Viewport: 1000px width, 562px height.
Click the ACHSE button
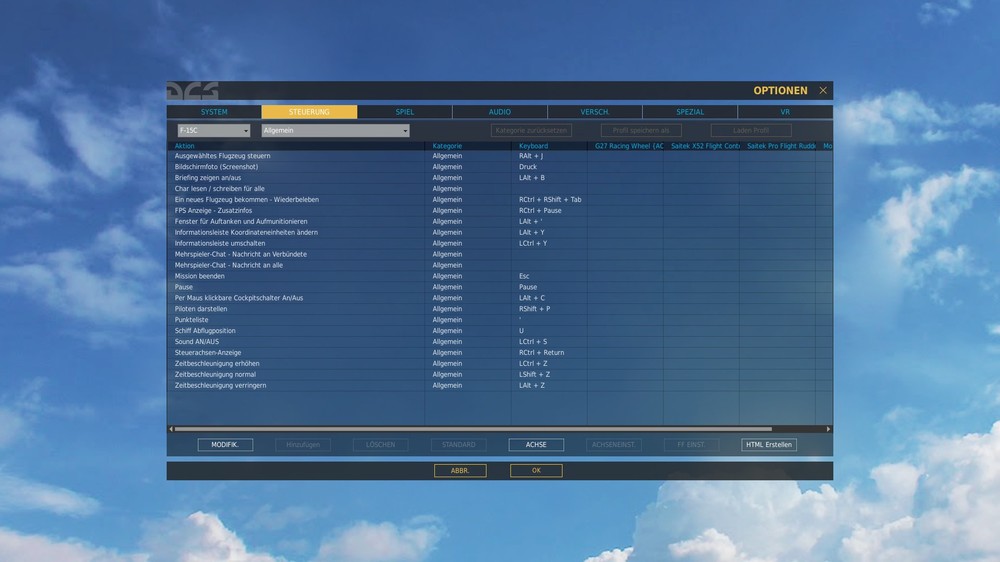(x=536, y=445)
